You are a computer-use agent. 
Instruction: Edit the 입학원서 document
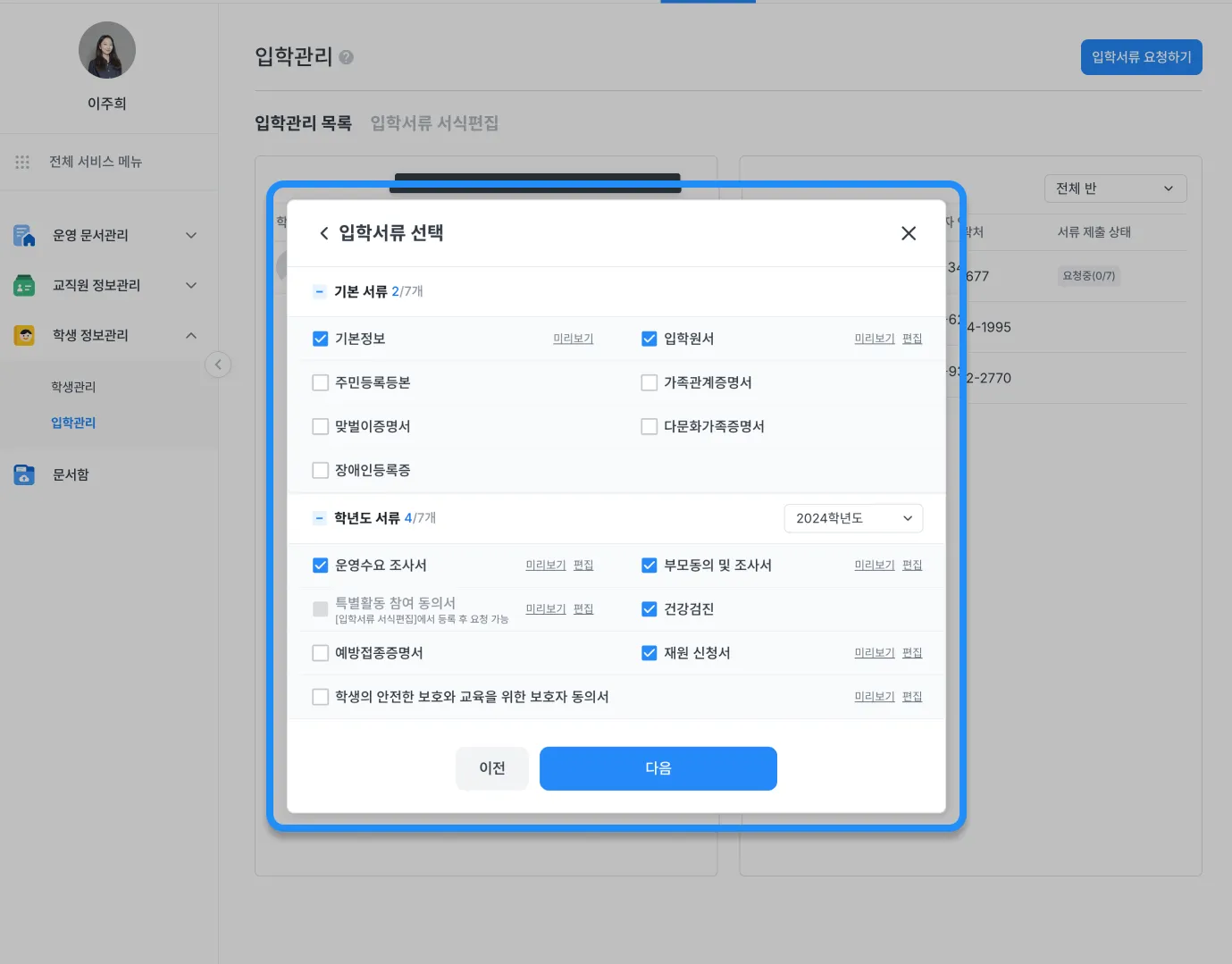pyautogui.click(x=912, y=339)
